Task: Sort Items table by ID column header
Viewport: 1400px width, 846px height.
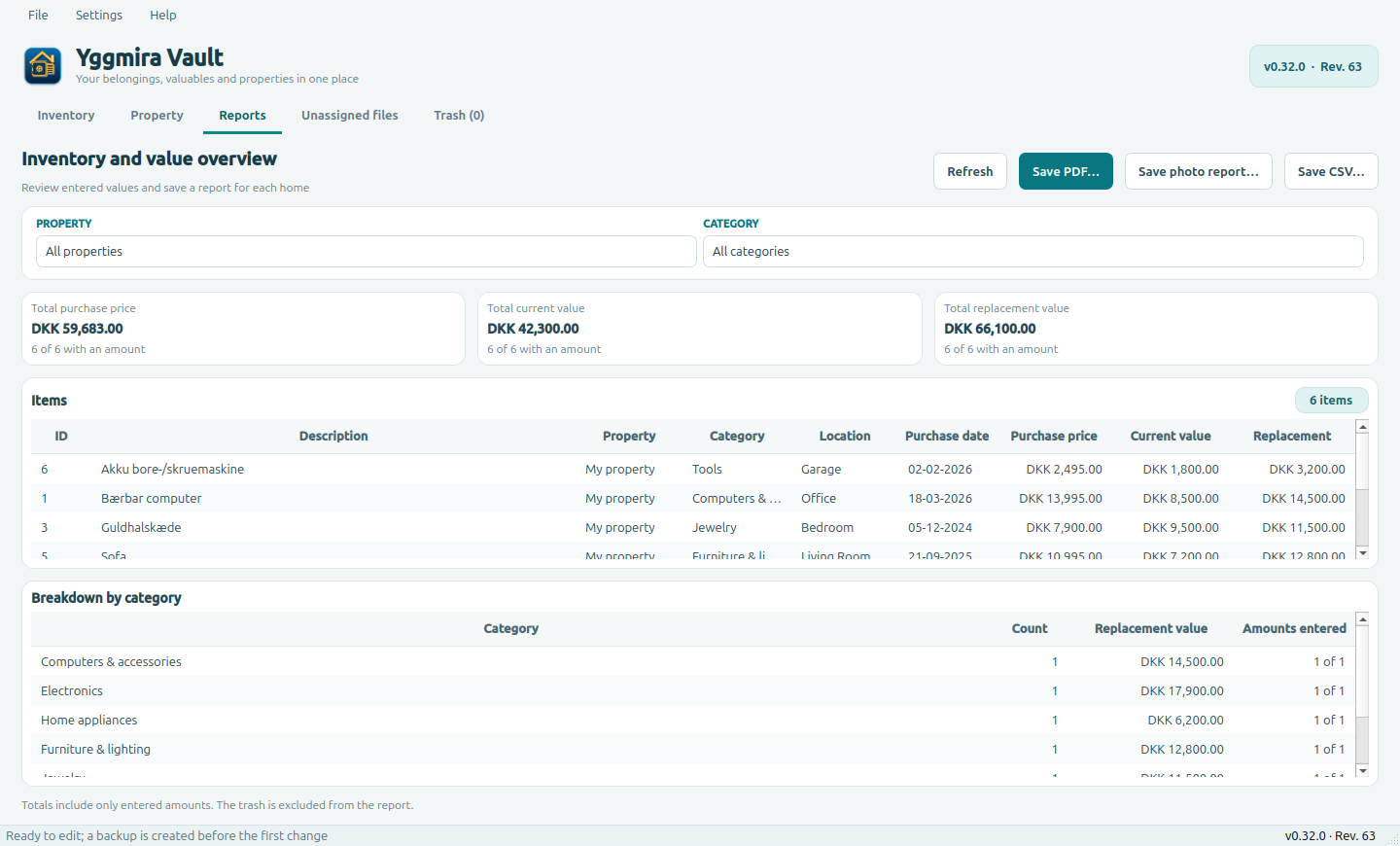Action: click(61, 437)
